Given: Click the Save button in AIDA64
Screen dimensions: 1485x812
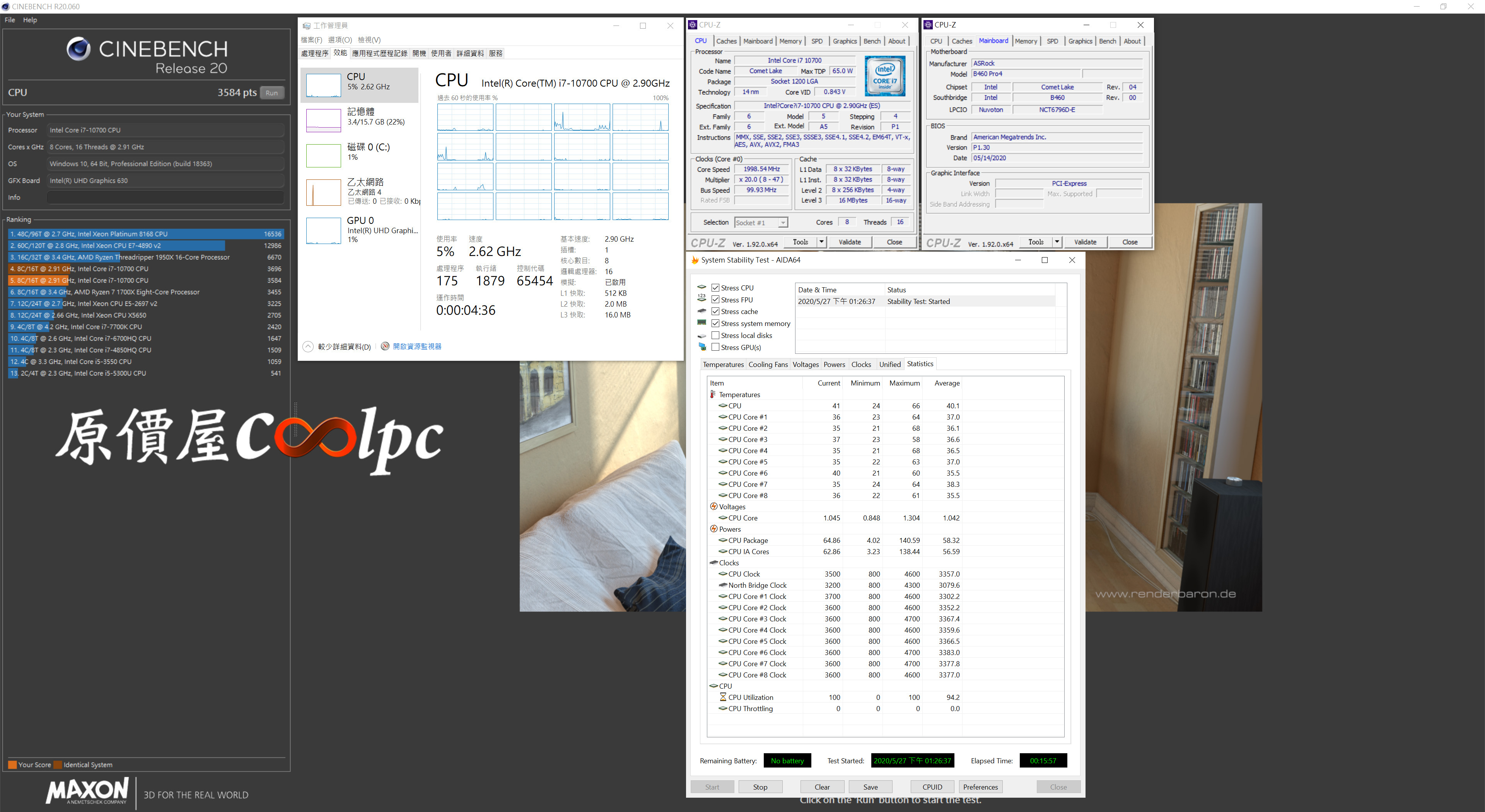Looking at the screenshot, I should click(x=871, y=786).
